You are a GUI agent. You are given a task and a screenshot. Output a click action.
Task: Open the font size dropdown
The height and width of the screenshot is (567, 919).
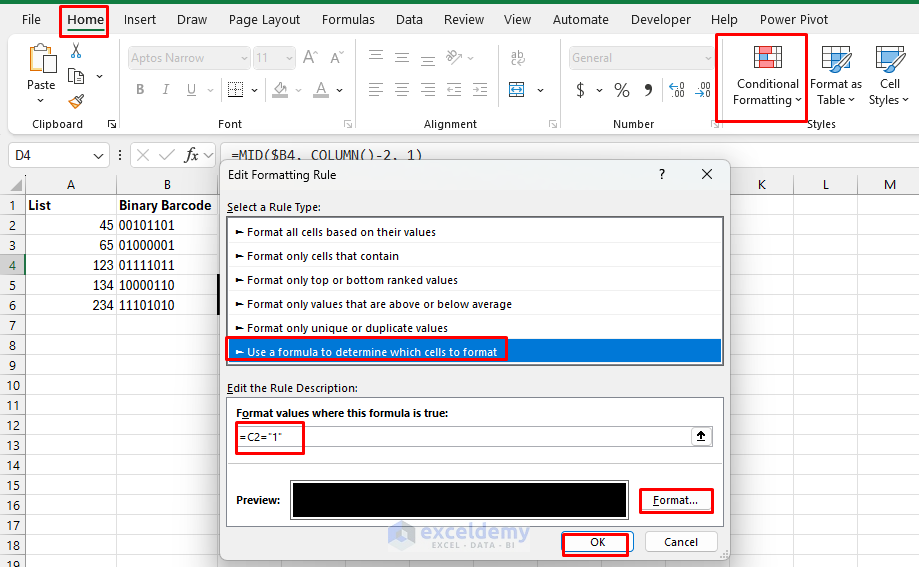(x=289, y=58)
